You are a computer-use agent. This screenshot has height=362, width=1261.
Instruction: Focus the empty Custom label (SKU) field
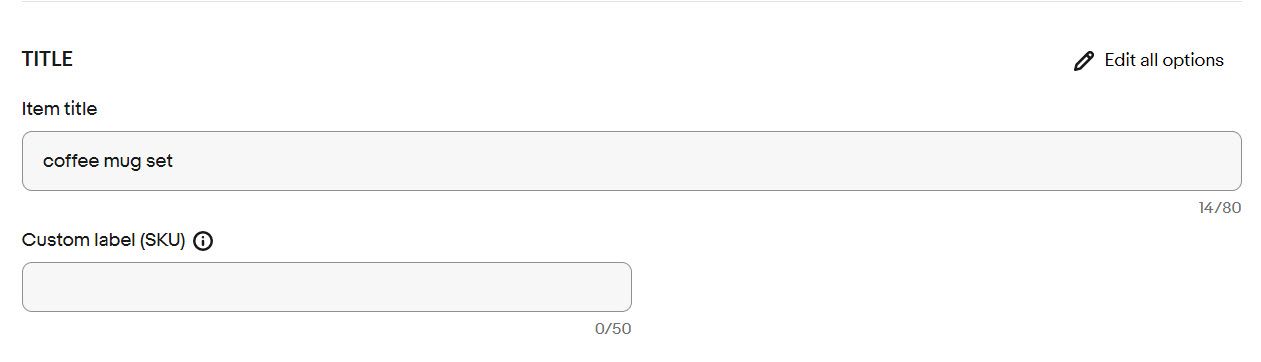pos(327,287)
